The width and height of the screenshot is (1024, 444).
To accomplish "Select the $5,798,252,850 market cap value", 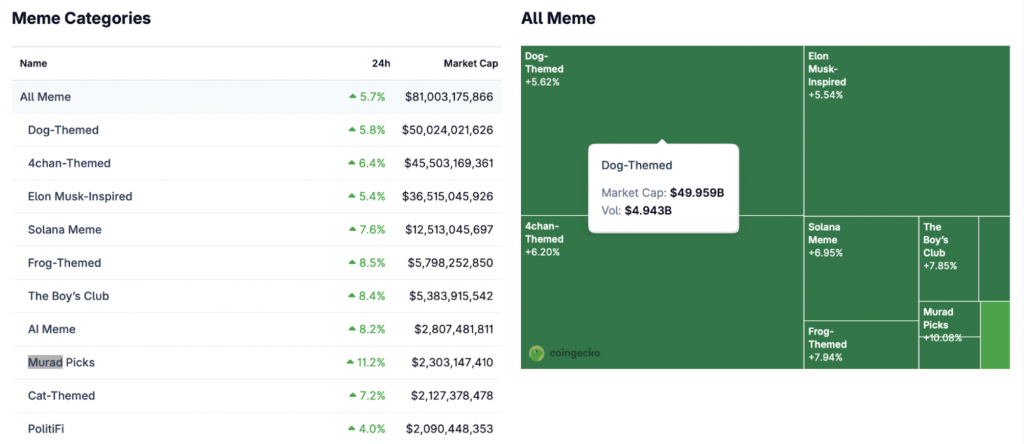I will pyautogui.click(x=451, y=263).
